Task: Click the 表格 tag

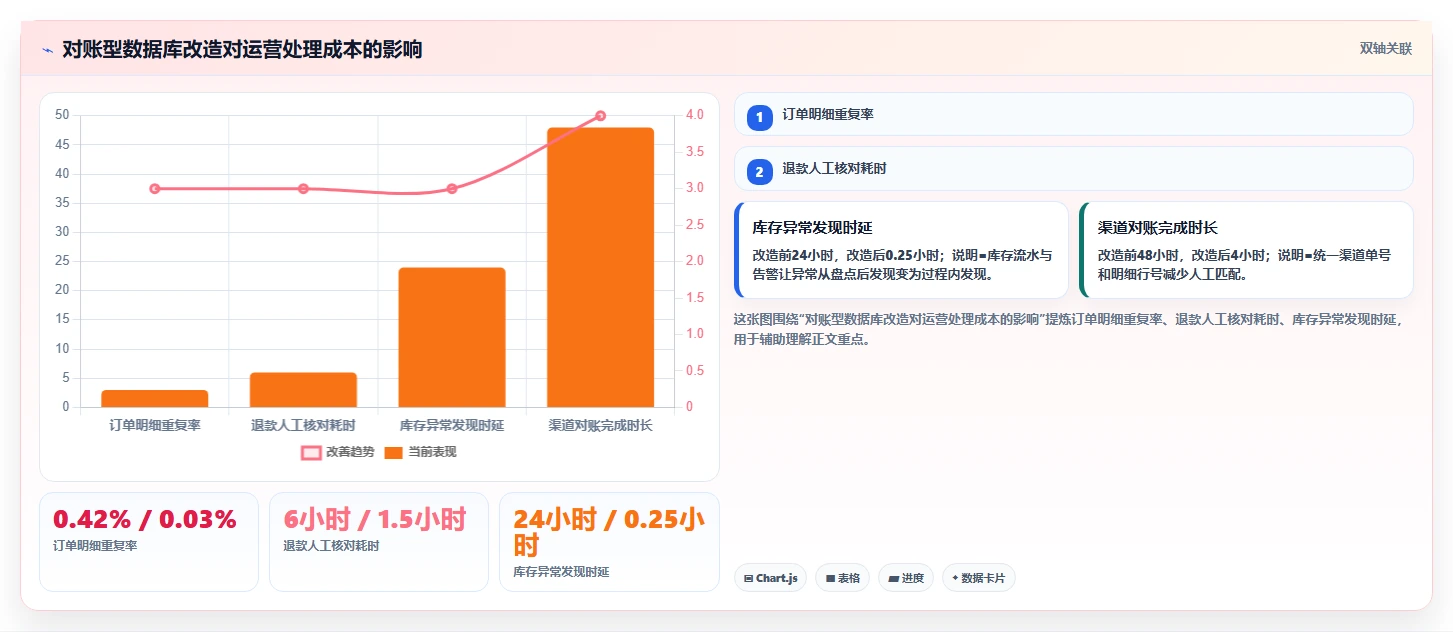Action: coord(843,578)
